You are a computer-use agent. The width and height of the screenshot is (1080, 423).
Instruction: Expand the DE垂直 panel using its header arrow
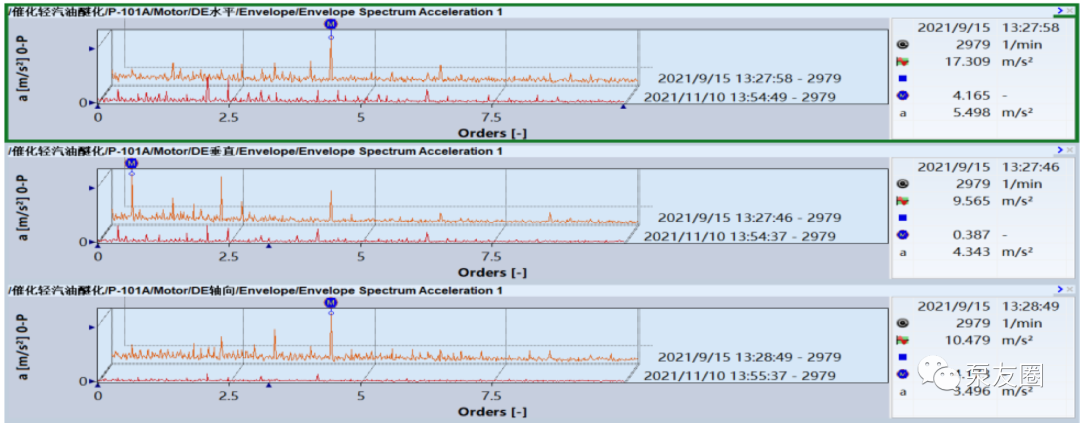(x=1059, y=150)
